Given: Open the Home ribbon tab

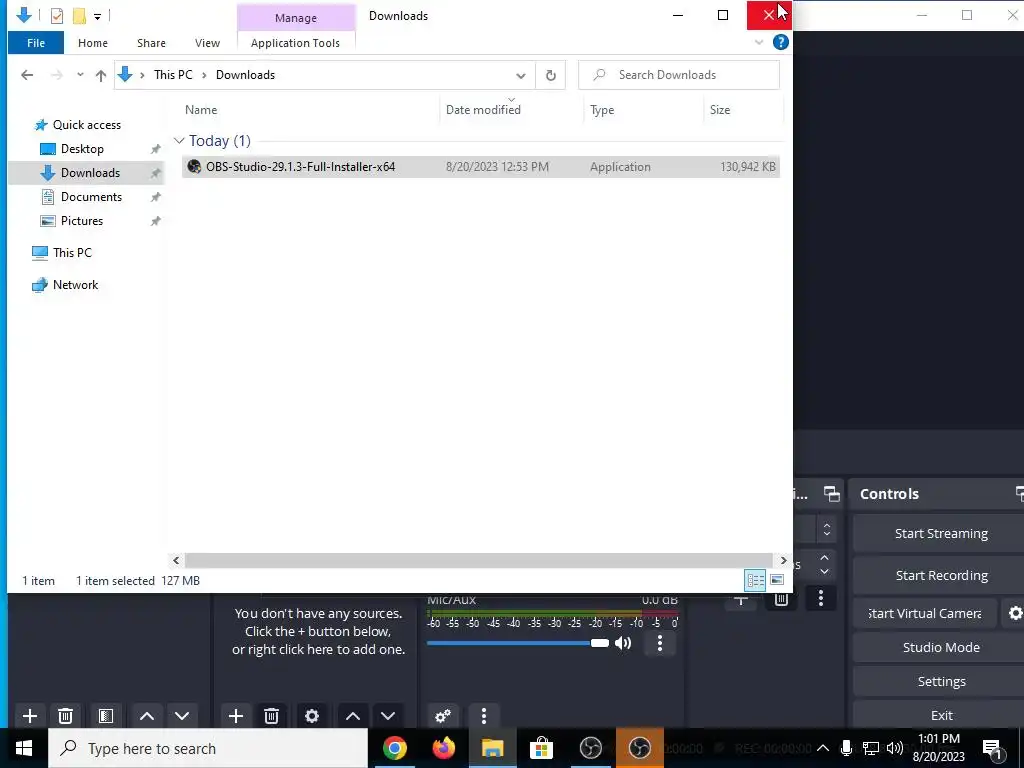Looking at the screenshot, I should (x=93, y=43).
